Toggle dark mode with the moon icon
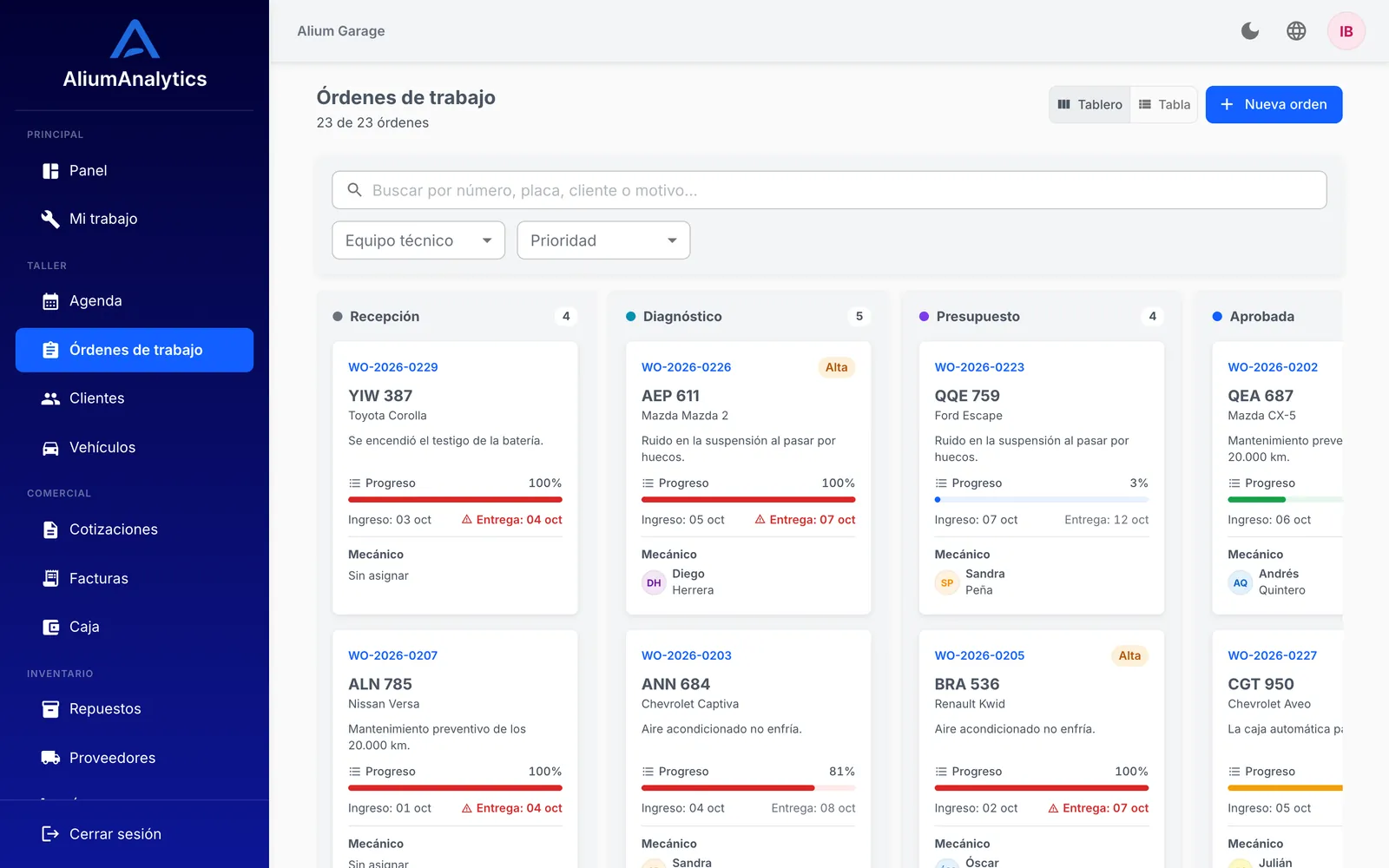The image size is (1389, 868). (x=1250, y=31)
